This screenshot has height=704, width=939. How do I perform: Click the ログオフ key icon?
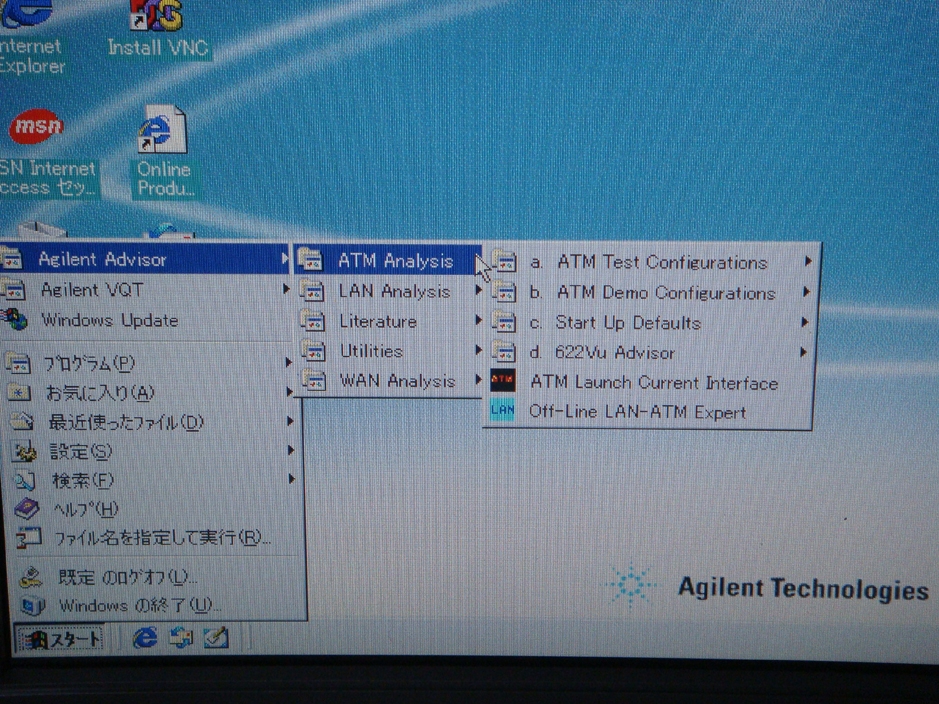[x=30, y=577]
